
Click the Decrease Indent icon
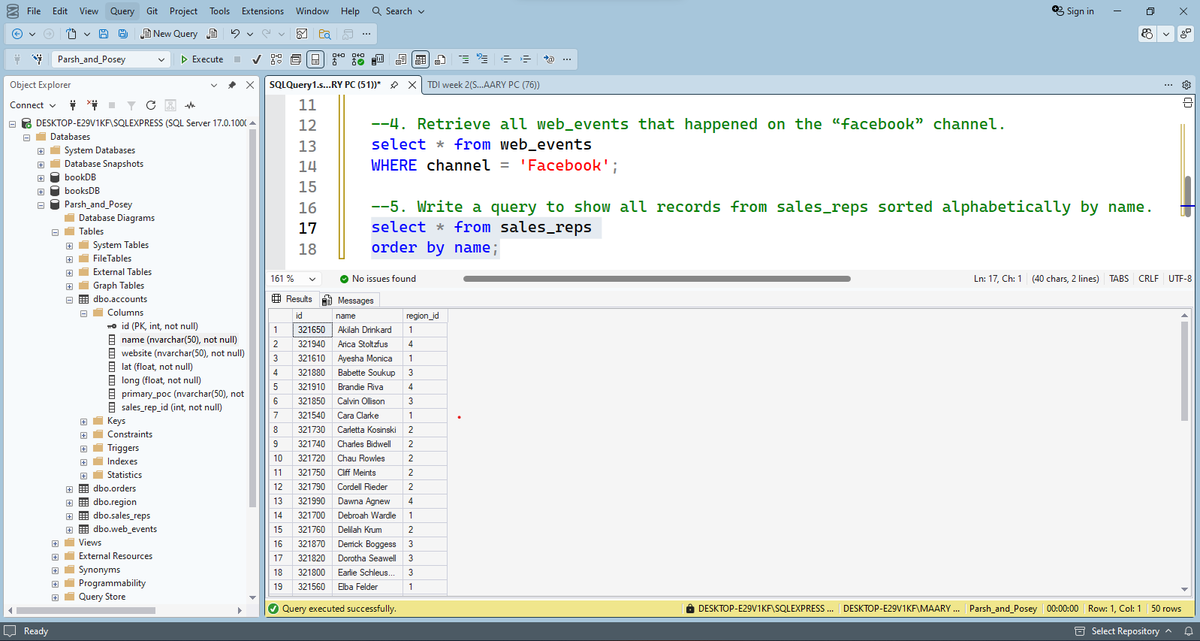tap(507, 59)
